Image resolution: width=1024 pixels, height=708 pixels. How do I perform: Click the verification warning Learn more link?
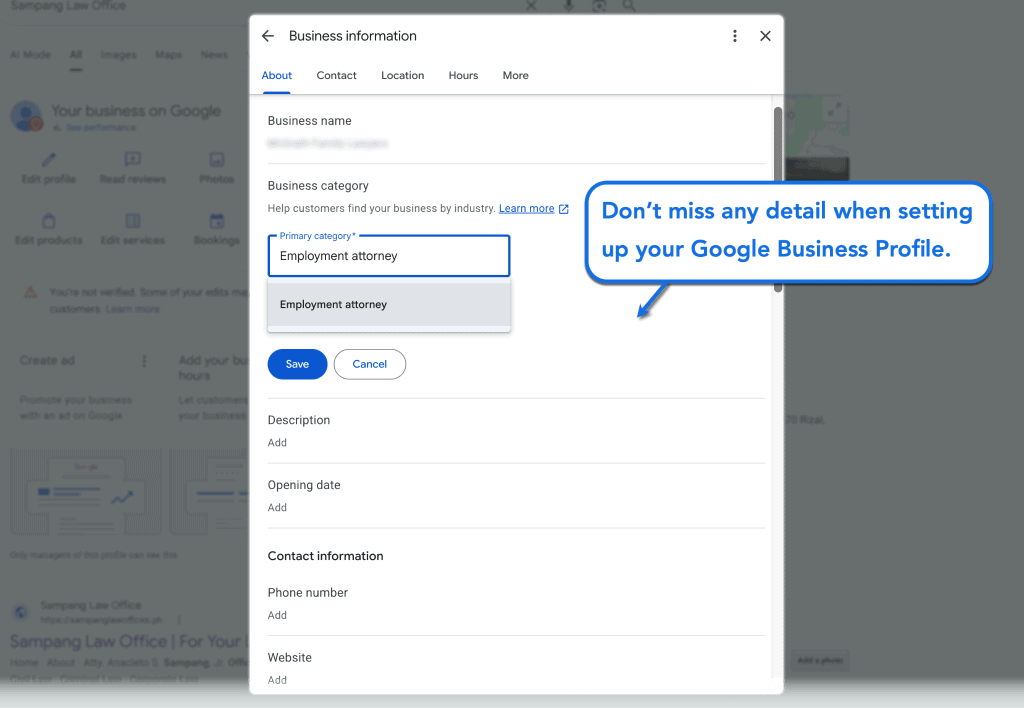pyautogui.click(x=133, y=309)
